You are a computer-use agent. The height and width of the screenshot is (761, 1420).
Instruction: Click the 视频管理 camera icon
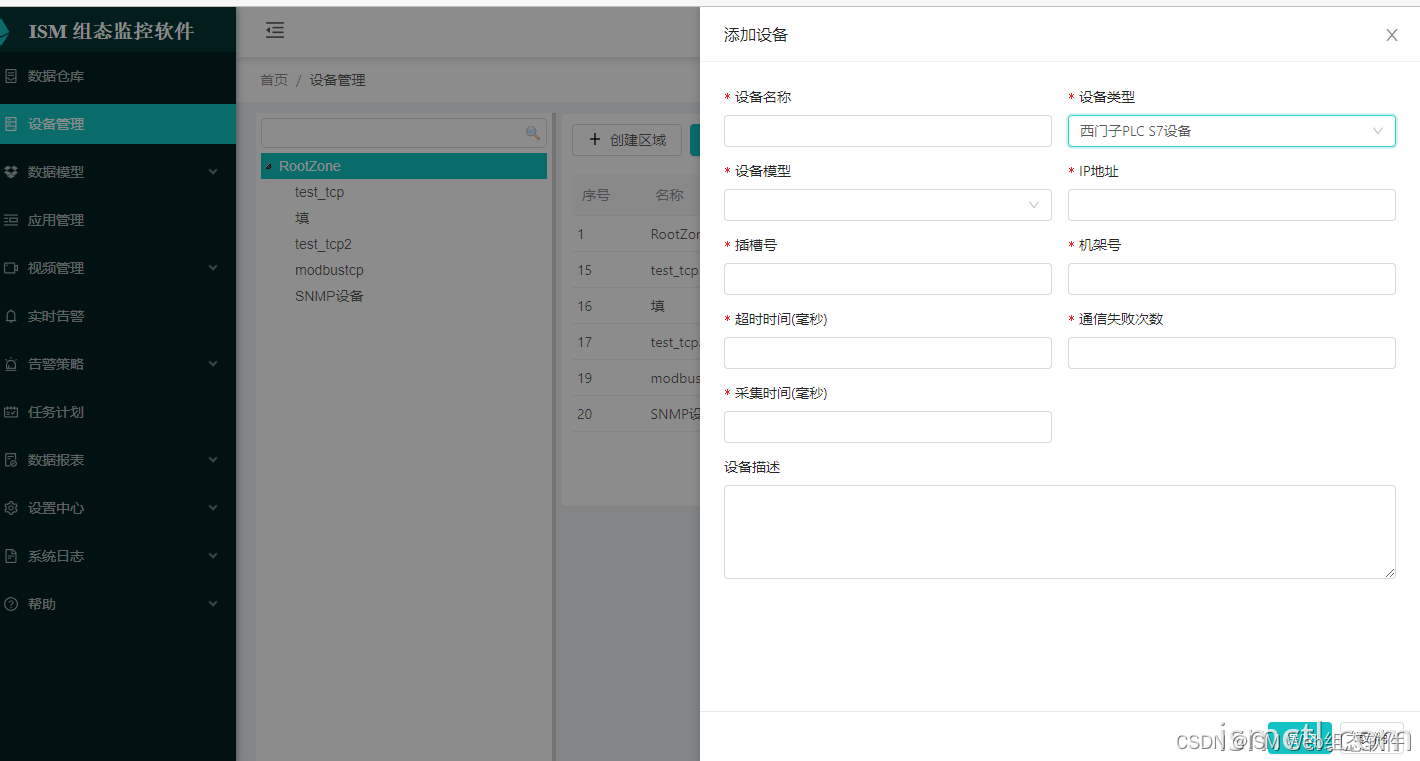click(x=11, y=268)
